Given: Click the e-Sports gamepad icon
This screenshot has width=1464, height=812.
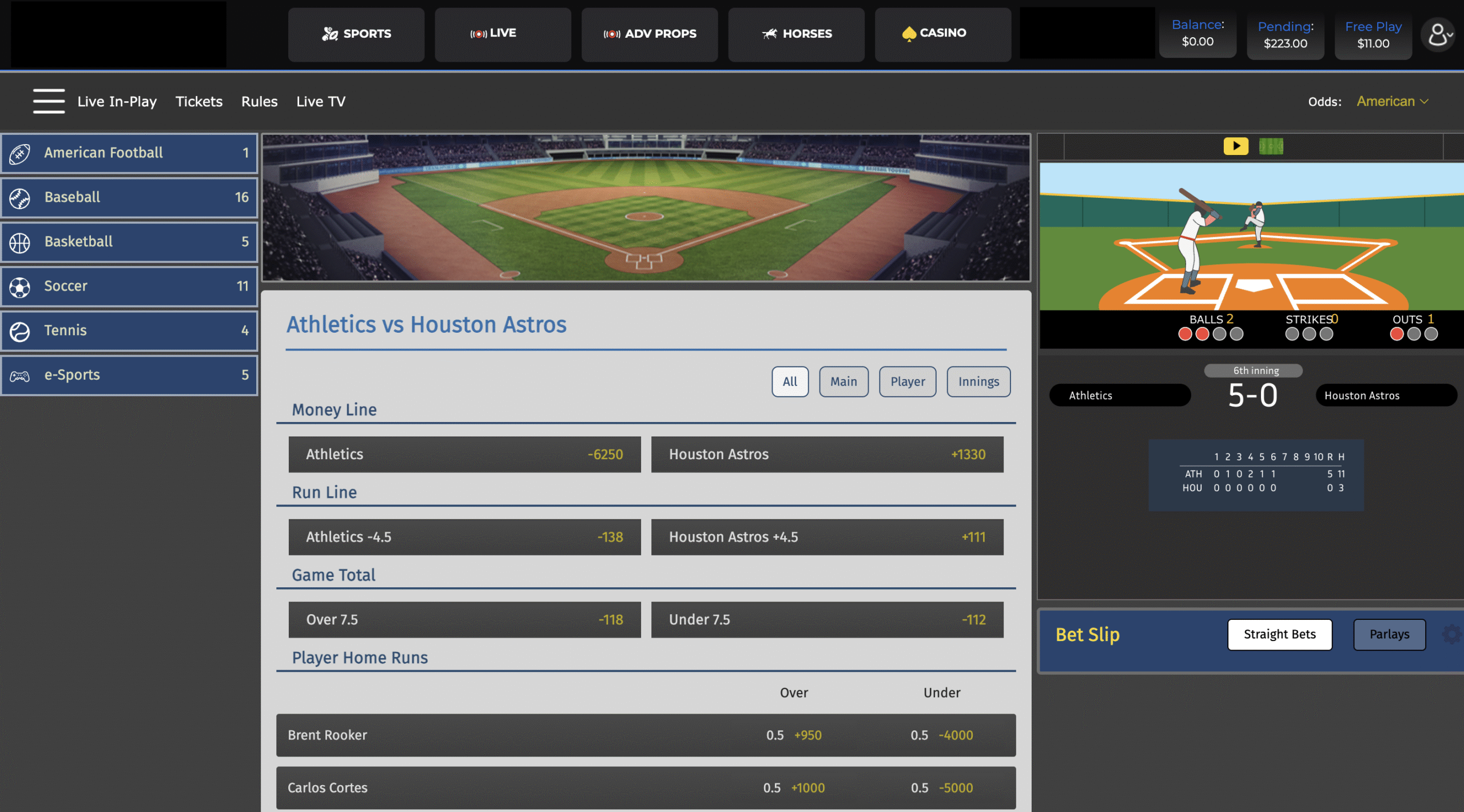Looking at the screenshot, I should (20, 376).
